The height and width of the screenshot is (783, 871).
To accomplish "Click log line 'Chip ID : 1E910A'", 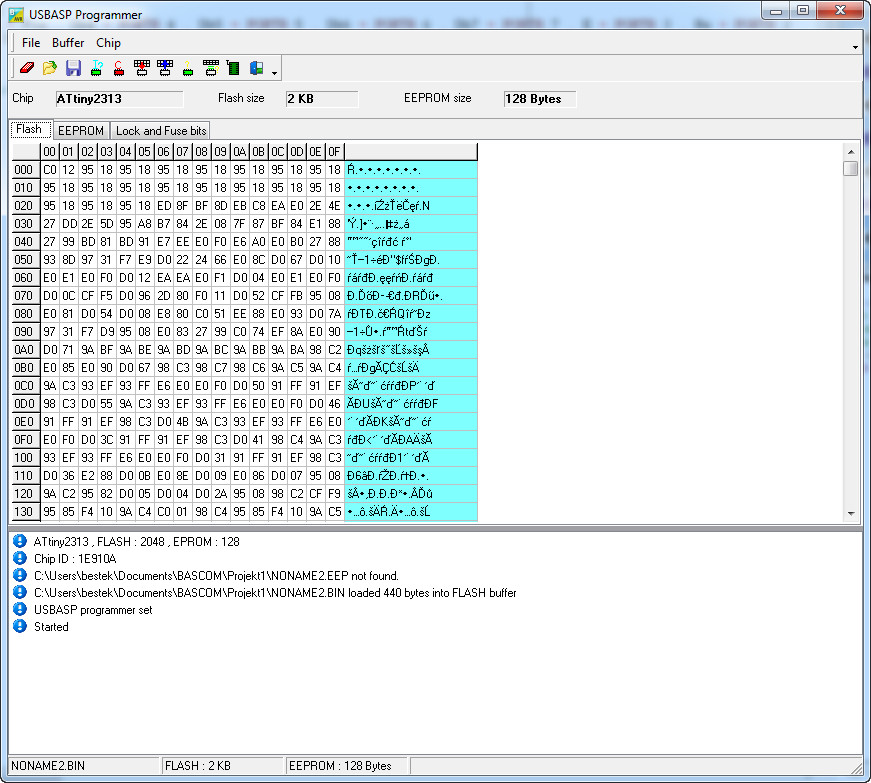I will coord(75,559).
